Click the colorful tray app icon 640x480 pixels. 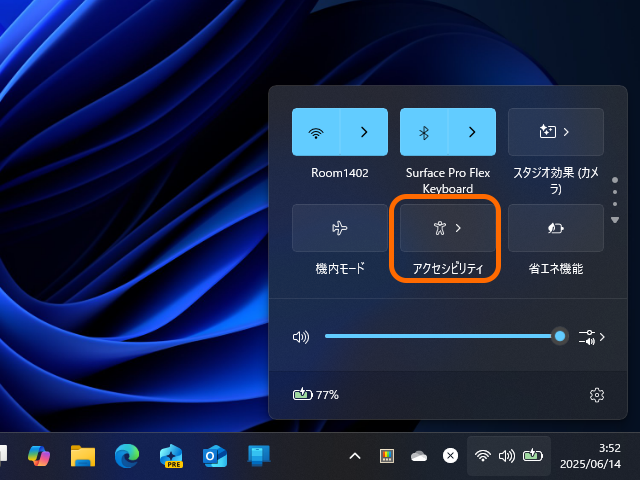pos(387,456)
